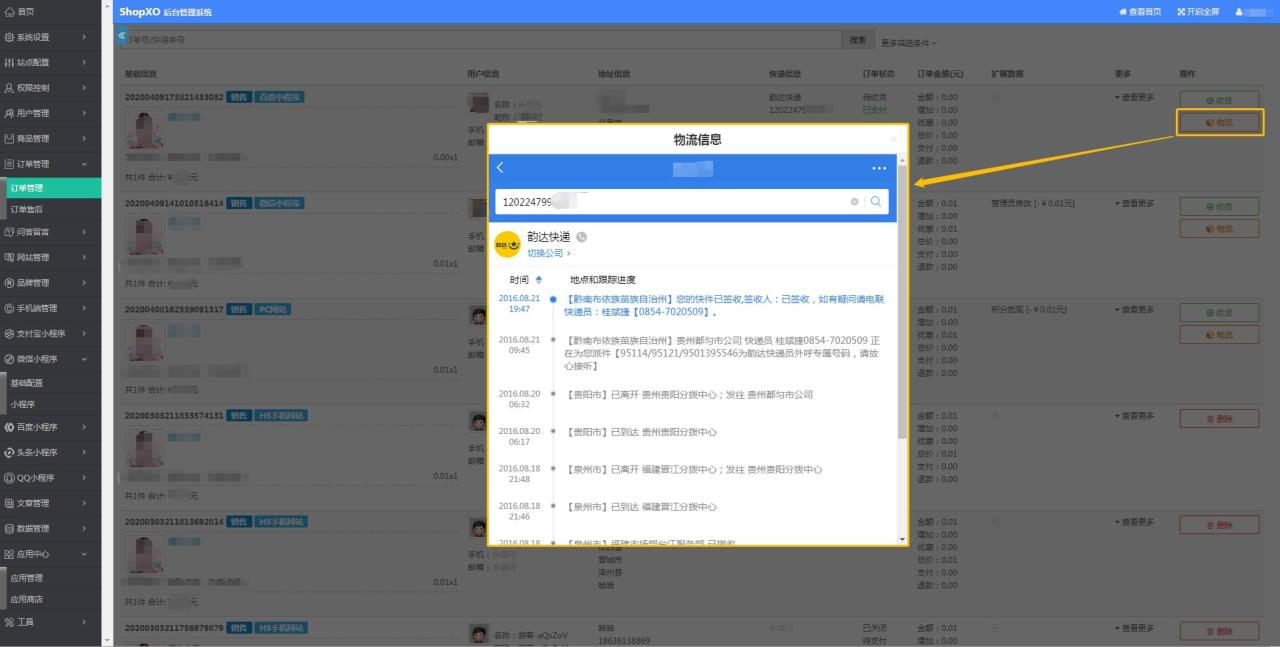Clear the tracking number using the ⊗ icon
Screen dimensions: 1280x647
(853, 202)
